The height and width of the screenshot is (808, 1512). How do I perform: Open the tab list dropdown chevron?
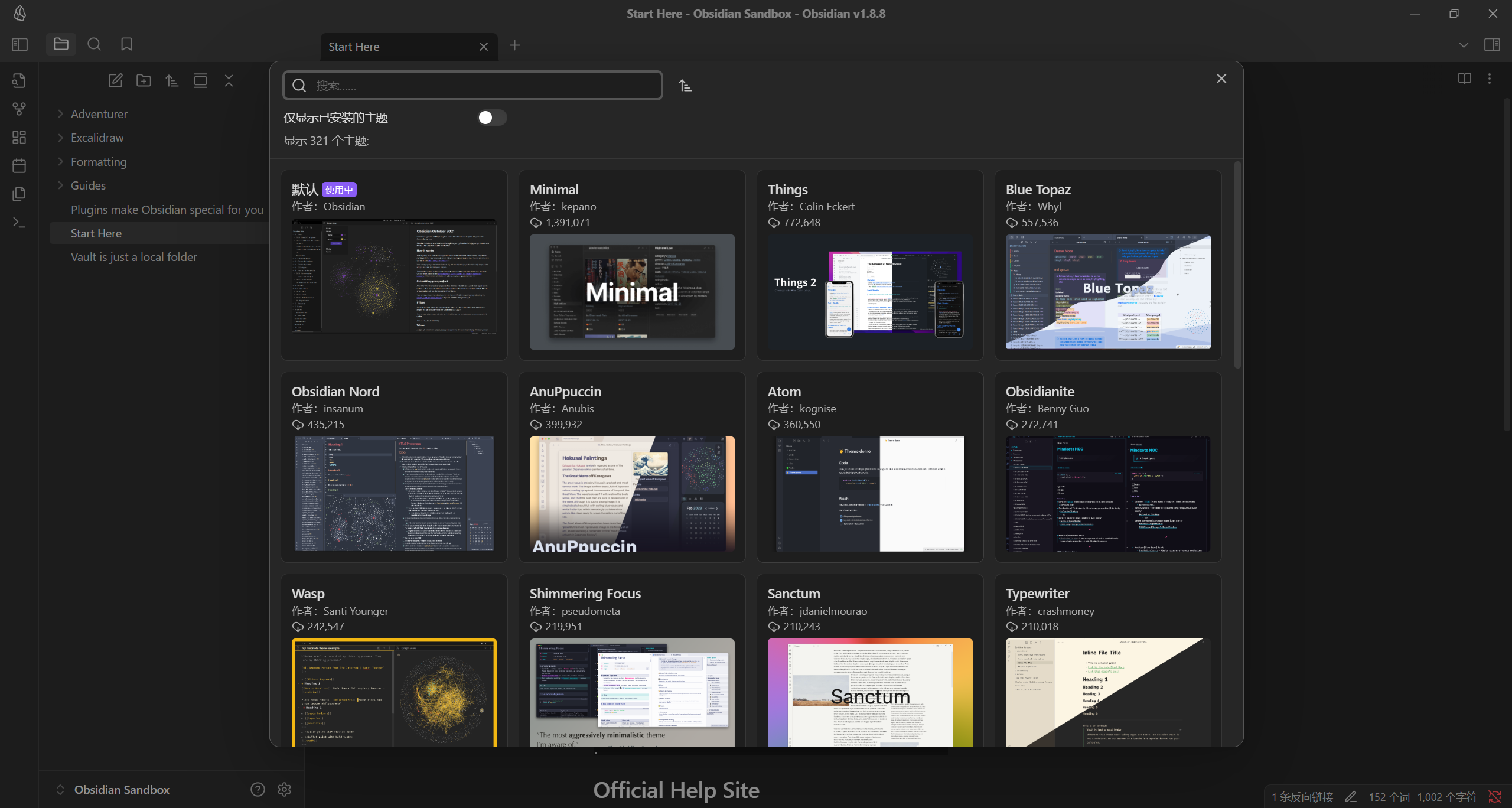click(1464, 45)
